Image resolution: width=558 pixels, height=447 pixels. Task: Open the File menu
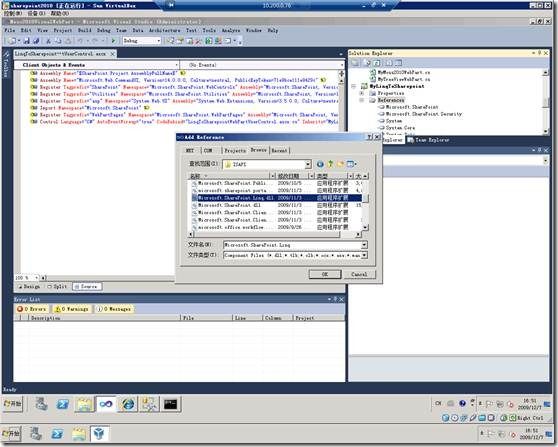[10, 30]
